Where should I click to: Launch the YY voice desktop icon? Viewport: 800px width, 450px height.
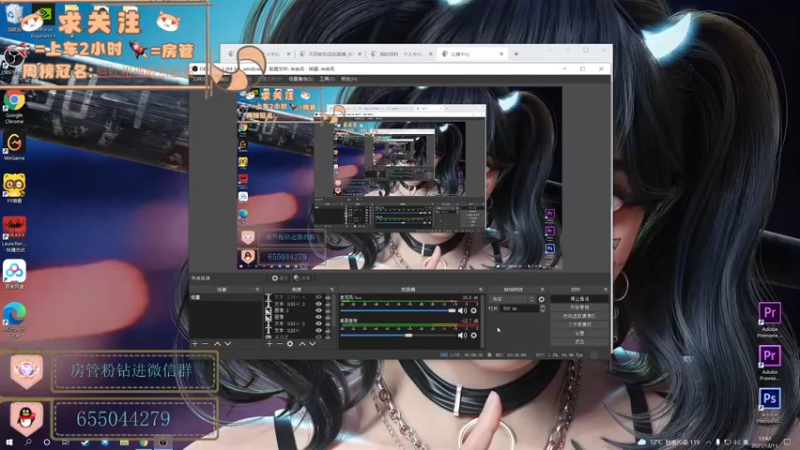(x=14, y=188)
